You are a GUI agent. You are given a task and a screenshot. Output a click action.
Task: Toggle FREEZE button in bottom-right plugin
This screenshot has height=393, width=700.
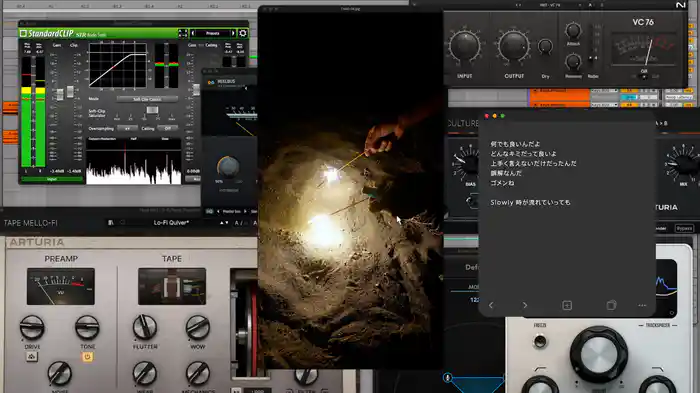coord(540,341)
